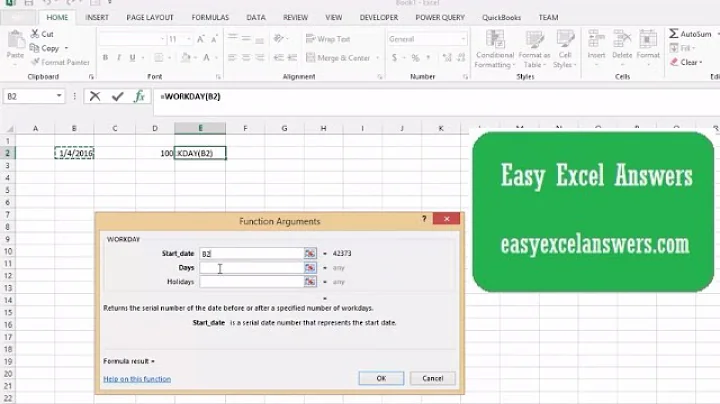Screen dimensions: 720x404
Task: Click the Paste icon in Clipboard group
Action: point(15,40)
